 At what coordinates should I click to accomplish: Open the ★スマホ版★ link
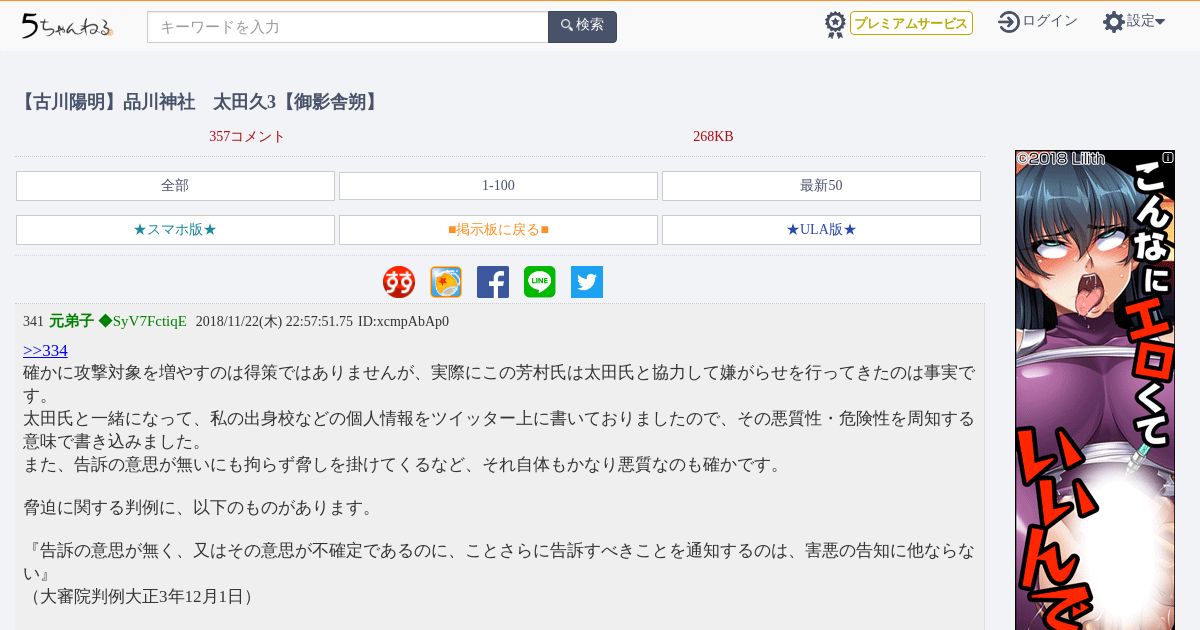(175, 230)
